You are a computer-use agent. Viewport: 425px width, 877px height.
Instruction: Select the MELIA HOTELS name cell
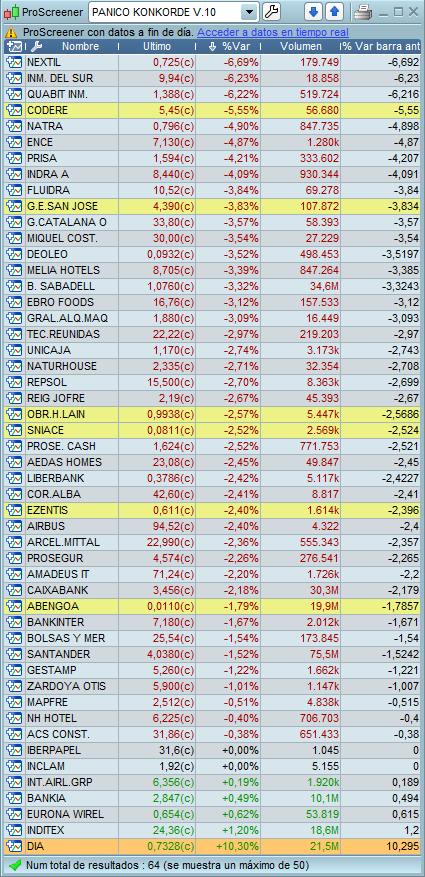tap(70, 271)
